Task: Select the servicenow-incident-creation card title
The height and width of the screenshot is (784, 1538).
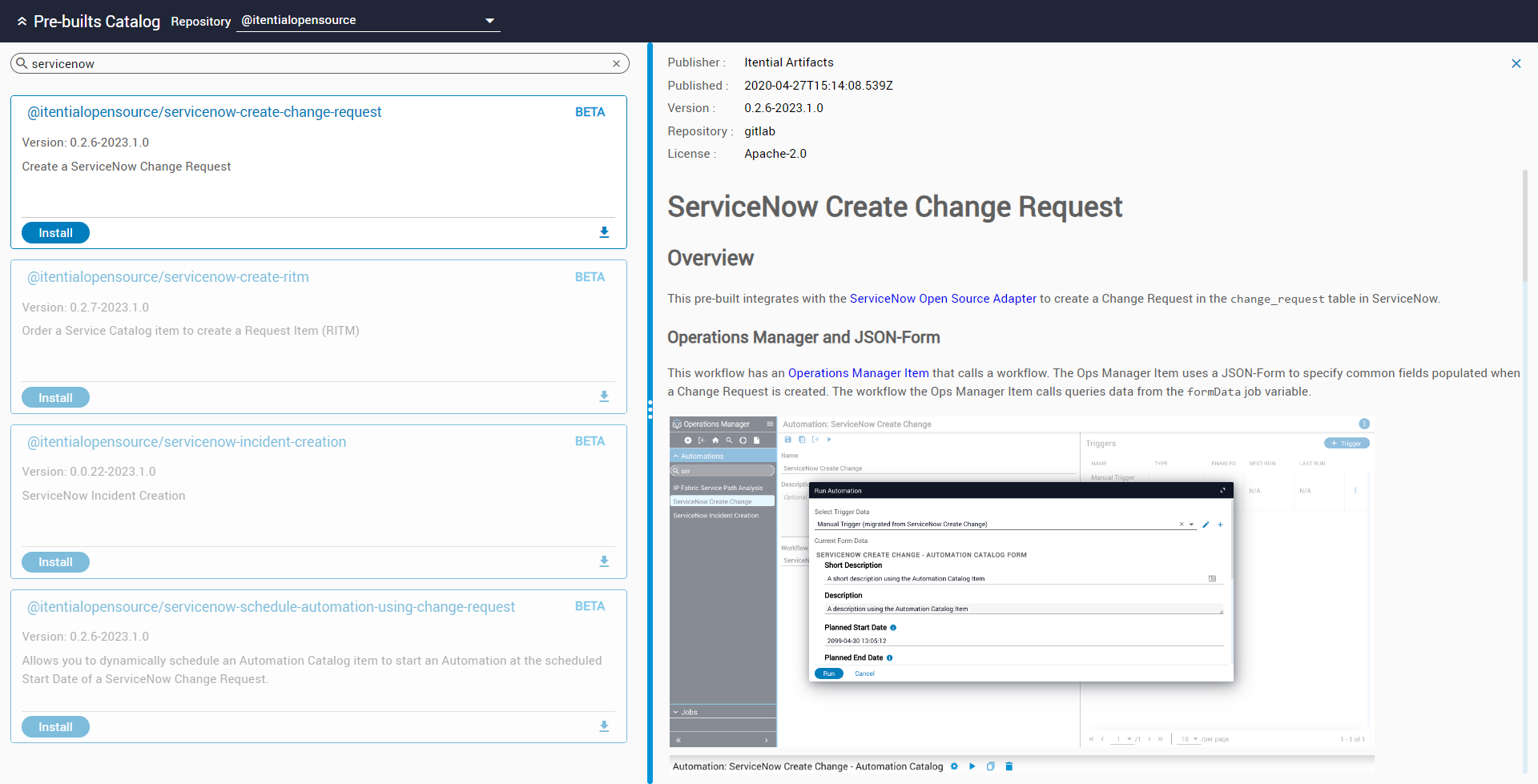Action: [x=187, y=442]
